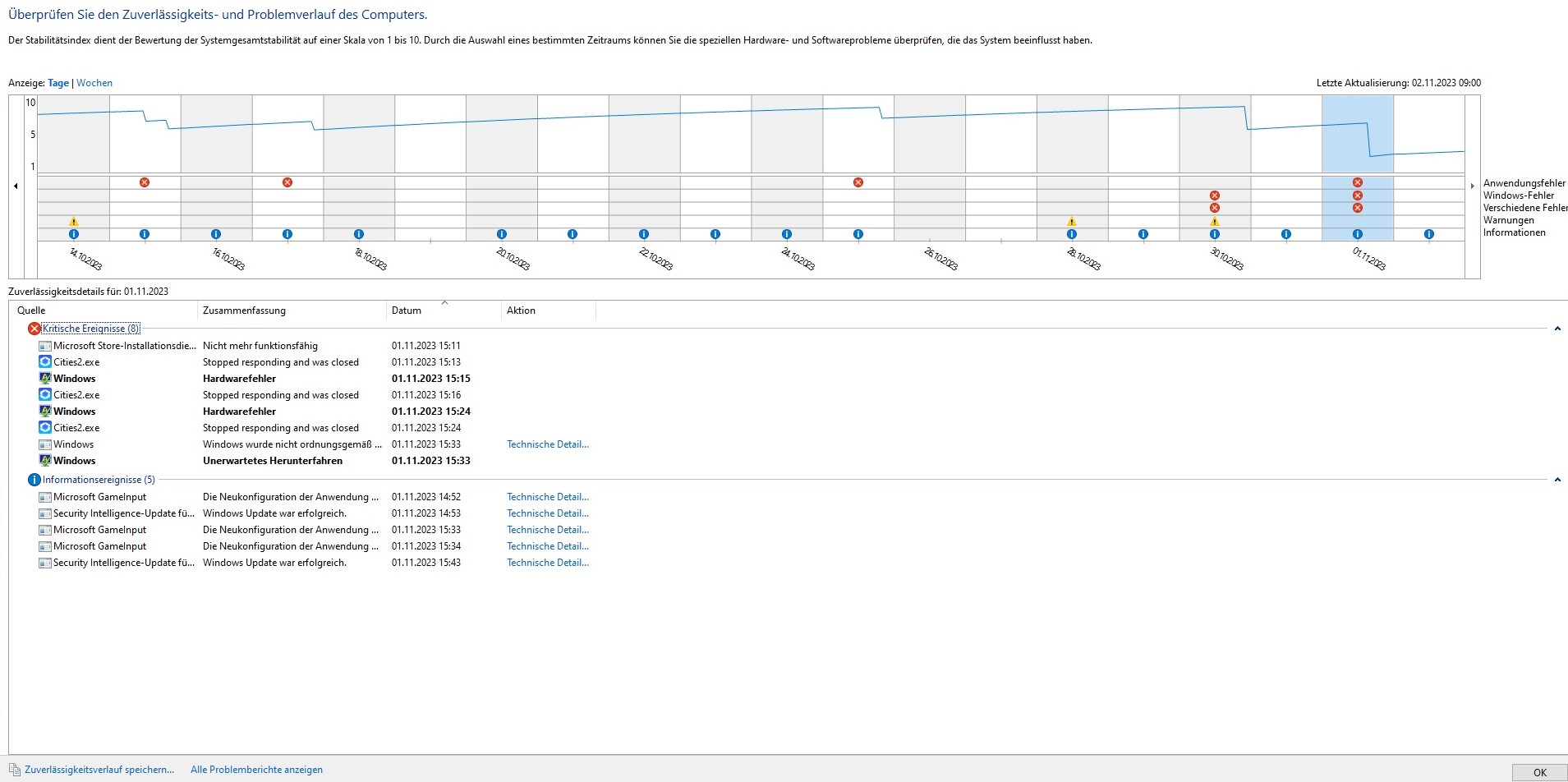Select Verschiedene Fehler icon on 30.10.2023
The width and height of the screenshot is (1568, 782).
tap(1215, 208)
